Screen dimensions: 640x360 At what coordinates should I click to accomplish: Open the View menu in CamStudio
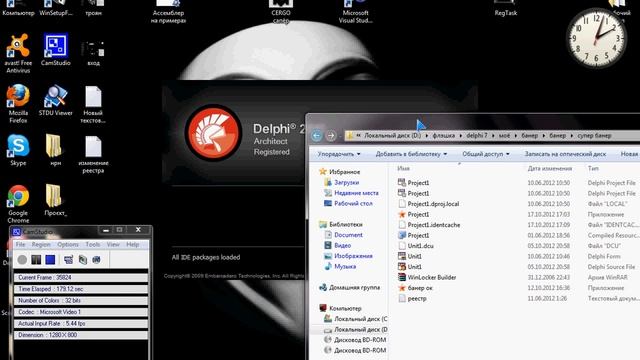coord(113,244)
